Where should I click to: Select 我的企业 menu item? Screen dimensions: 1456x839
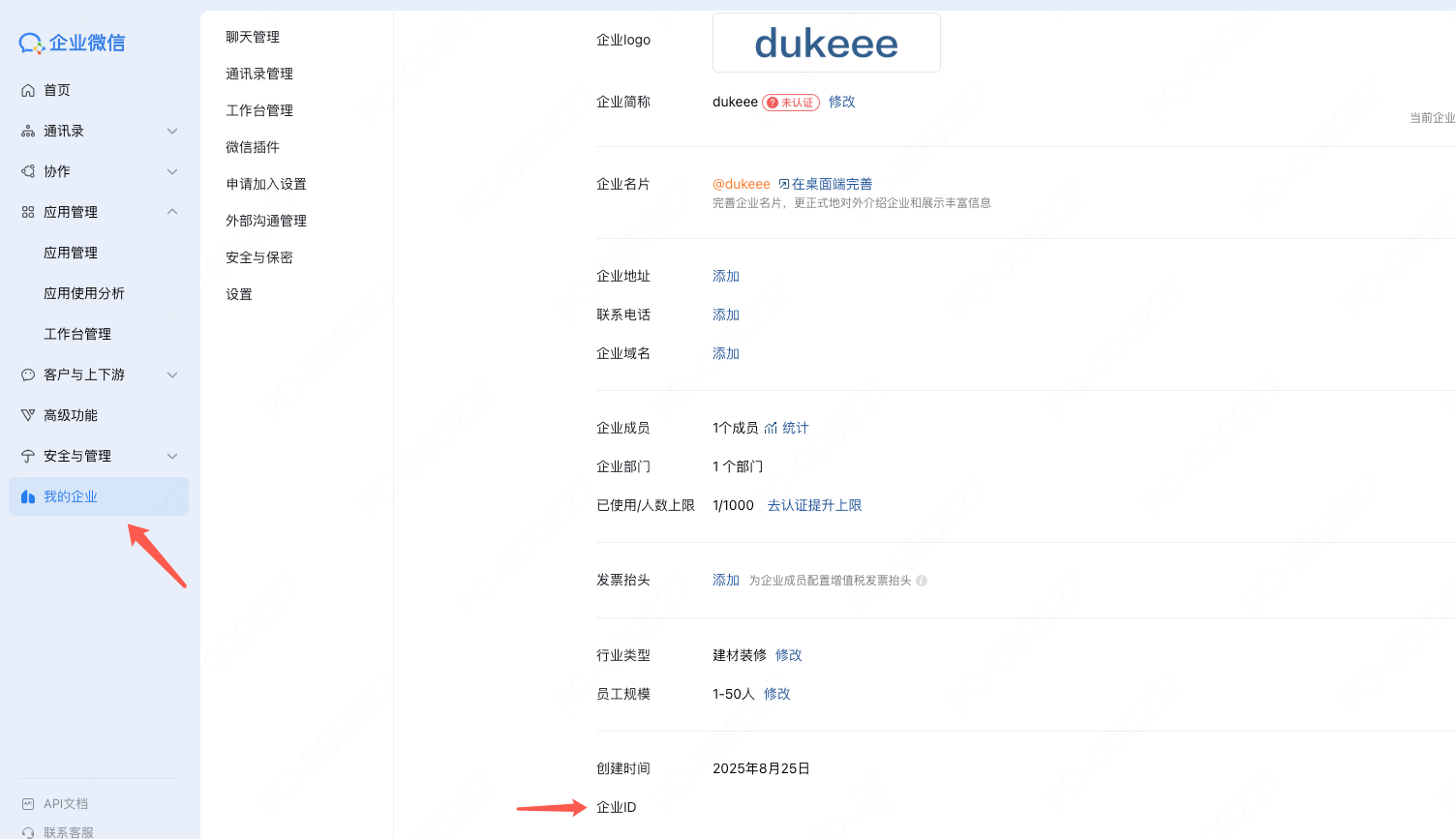99,496
